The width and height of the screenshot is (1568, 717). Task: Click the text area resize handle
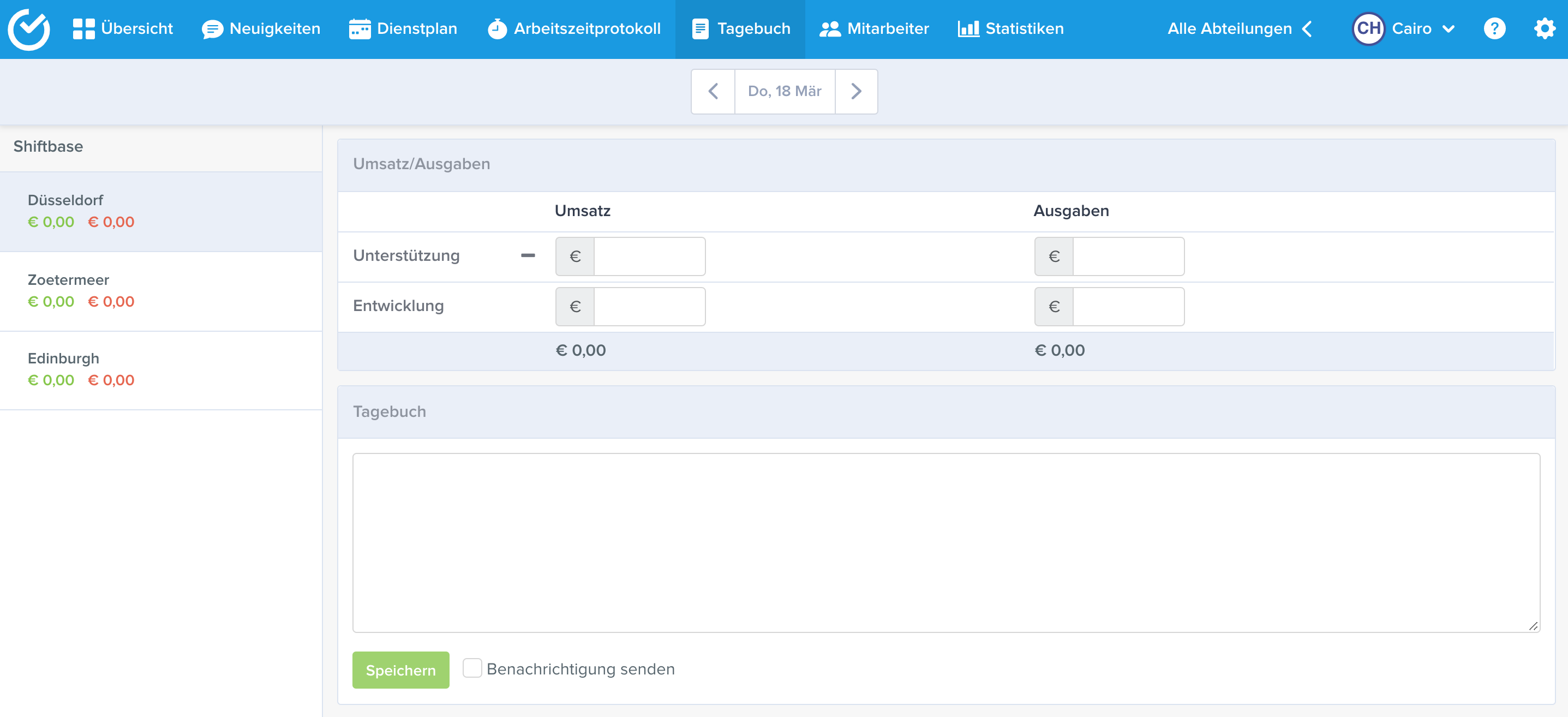(x=1533, y=626)
